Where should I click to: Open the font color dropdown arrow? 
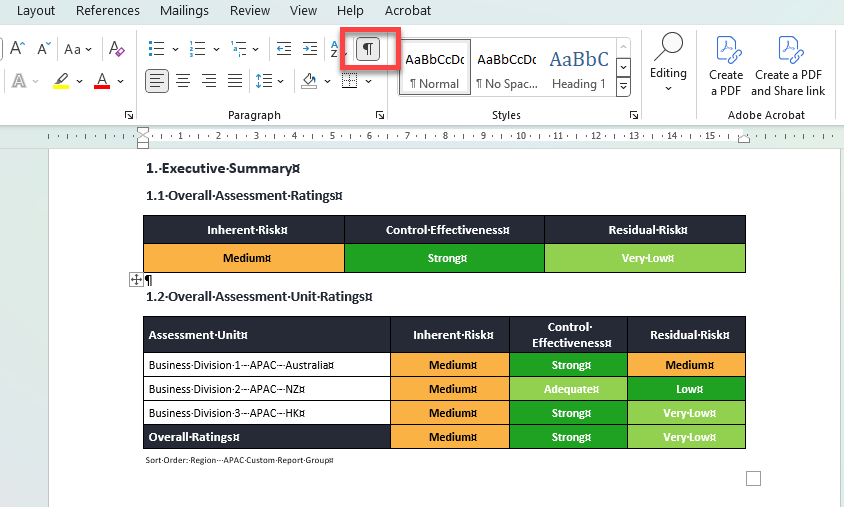[x=120, y=81]
